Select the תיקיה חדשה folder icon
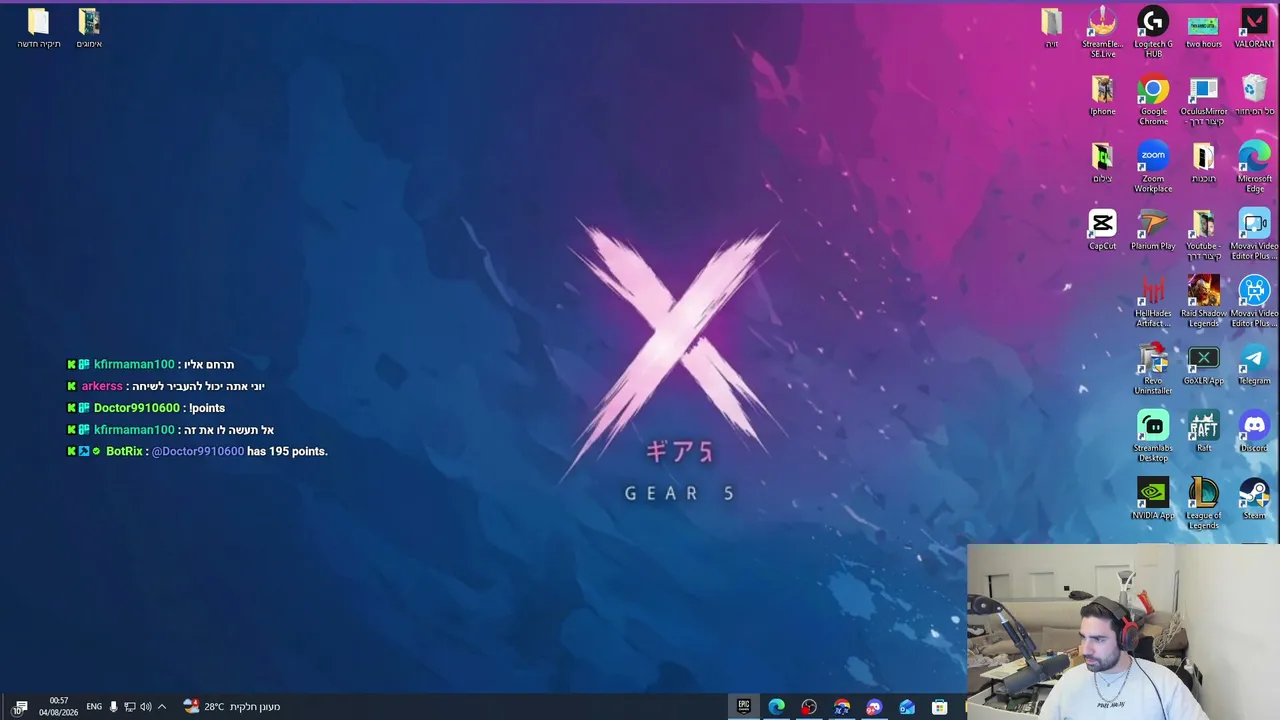 38,29
